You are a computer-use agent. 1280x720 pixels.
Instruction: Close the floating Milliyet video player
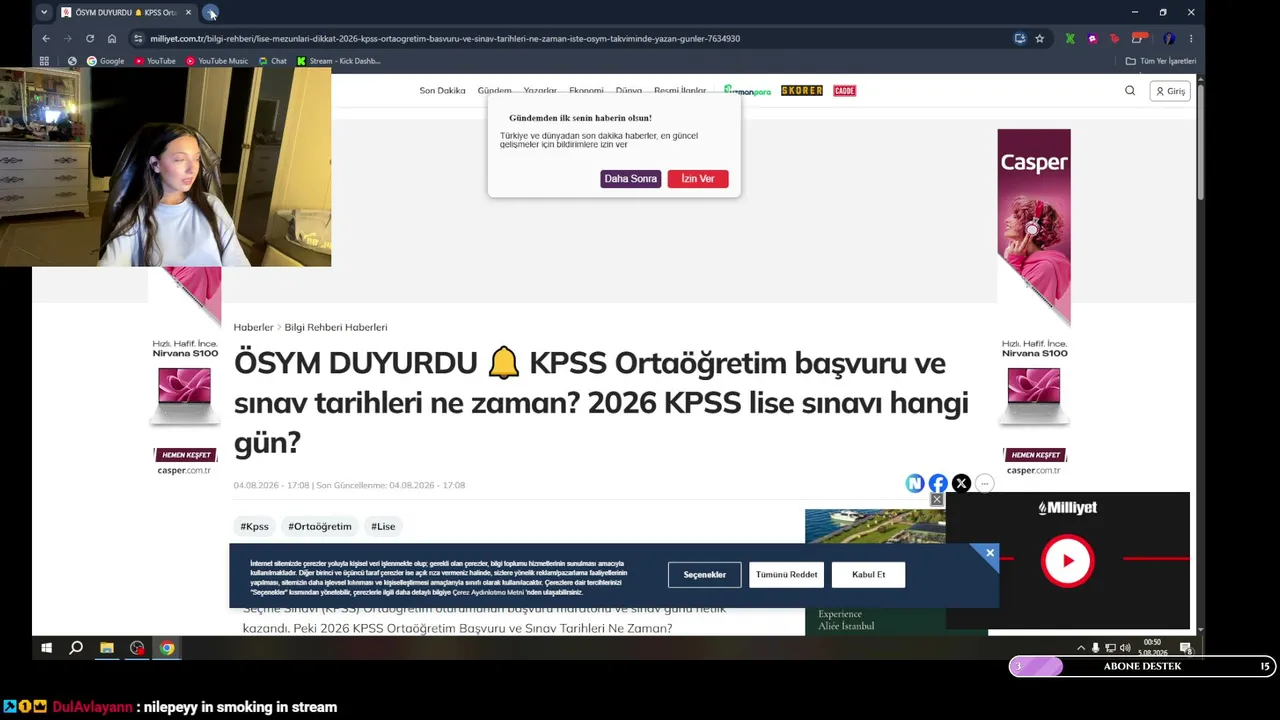coord(937,500)
